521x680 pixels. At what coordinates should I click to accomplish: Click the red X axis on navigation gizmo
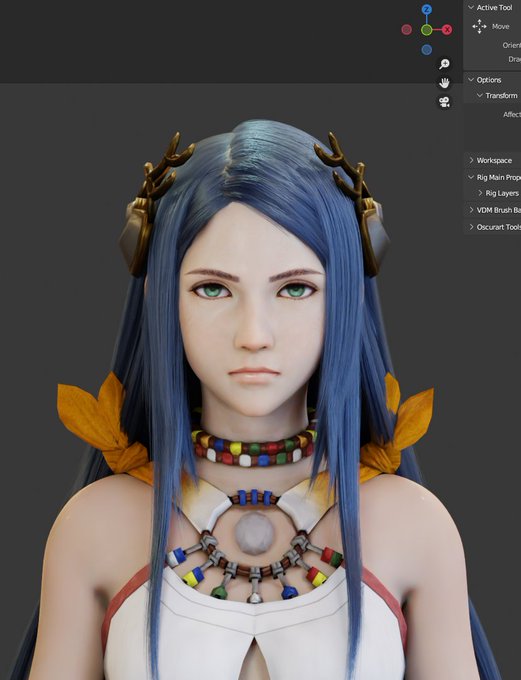click(447, 29)
